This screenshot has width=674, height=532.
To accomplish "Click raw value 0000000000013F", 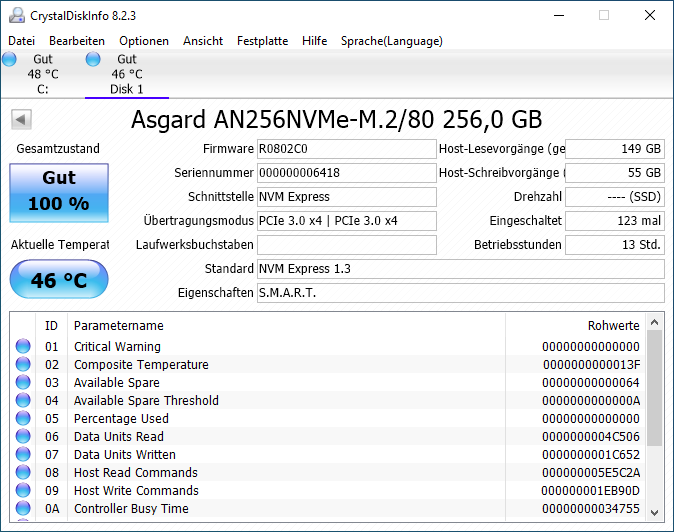I will click(591, 364).
